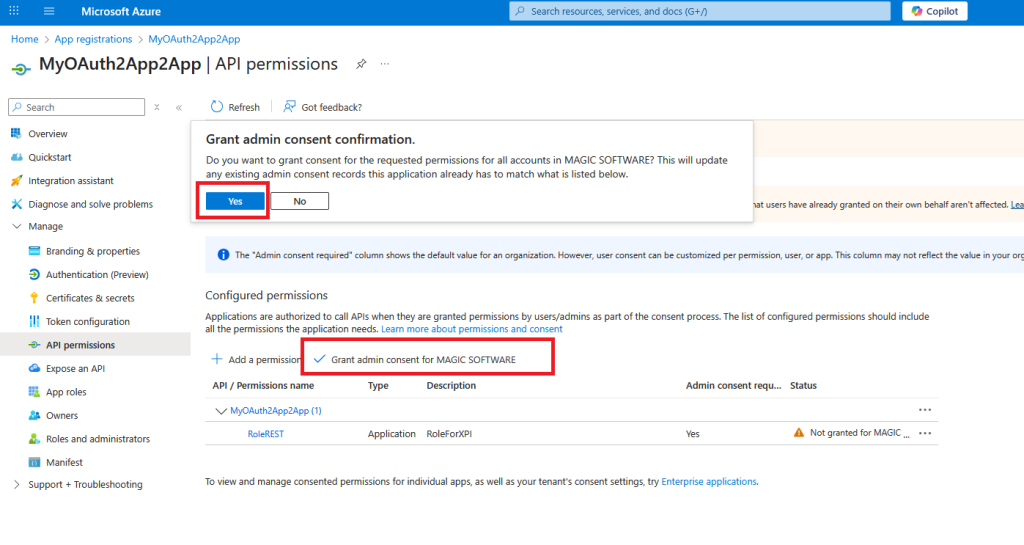The width and height of the screenshot is (1024, 545).
Task: Collapse the Manage section in sidebar
Action: (x=17, y=227)
